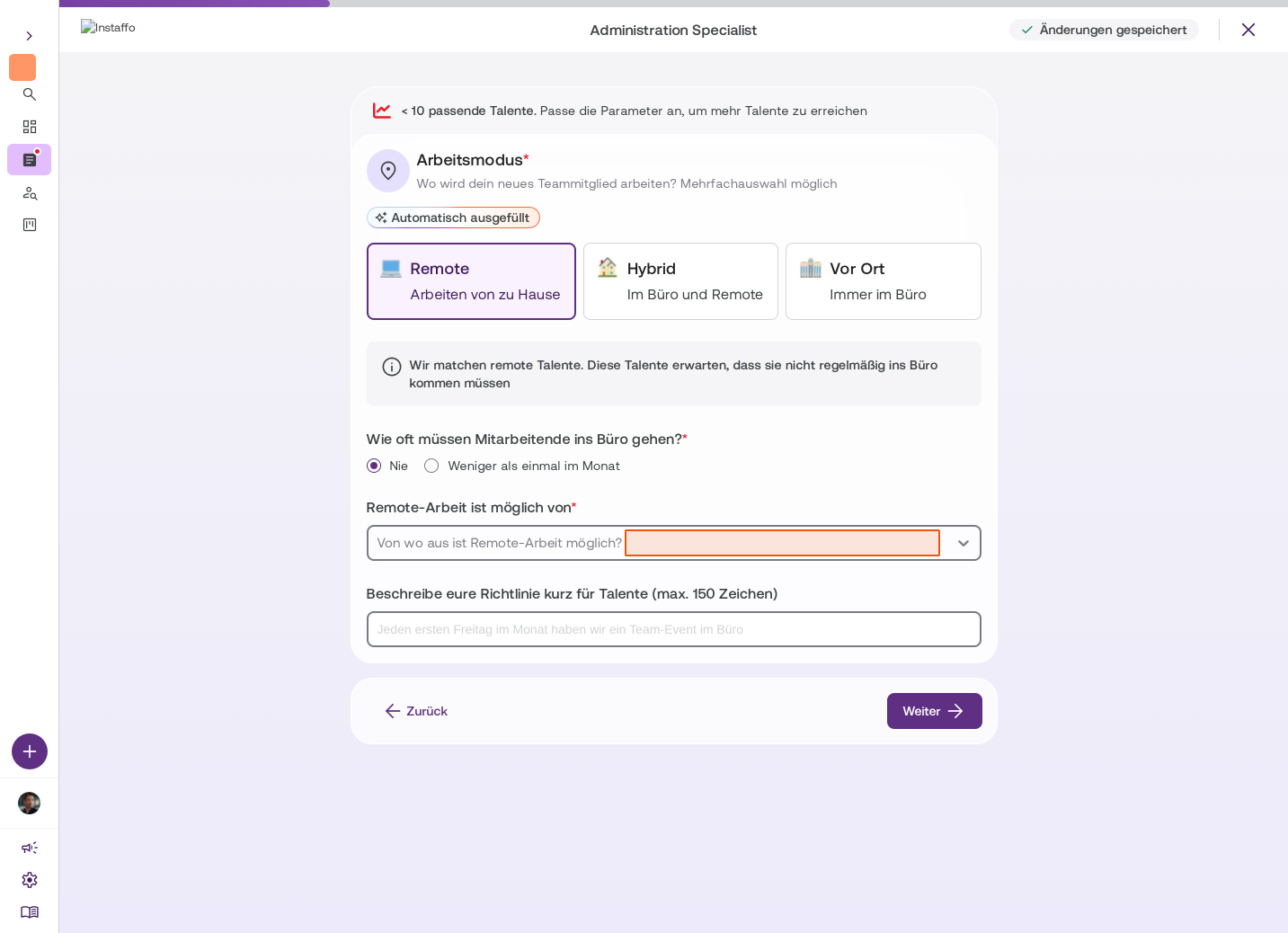Click the trend chart icon in talent warning
This screenshot has width=1288, height=933.
[382, 111]
